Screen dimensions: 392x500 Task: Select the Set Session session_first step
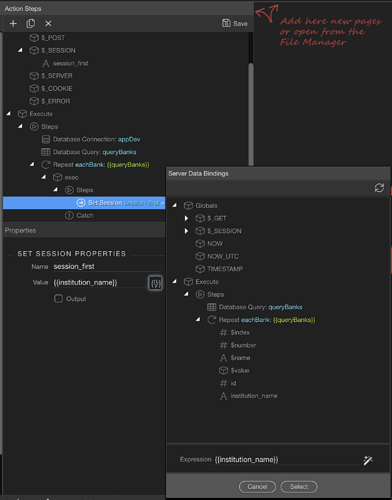point(84,203)
